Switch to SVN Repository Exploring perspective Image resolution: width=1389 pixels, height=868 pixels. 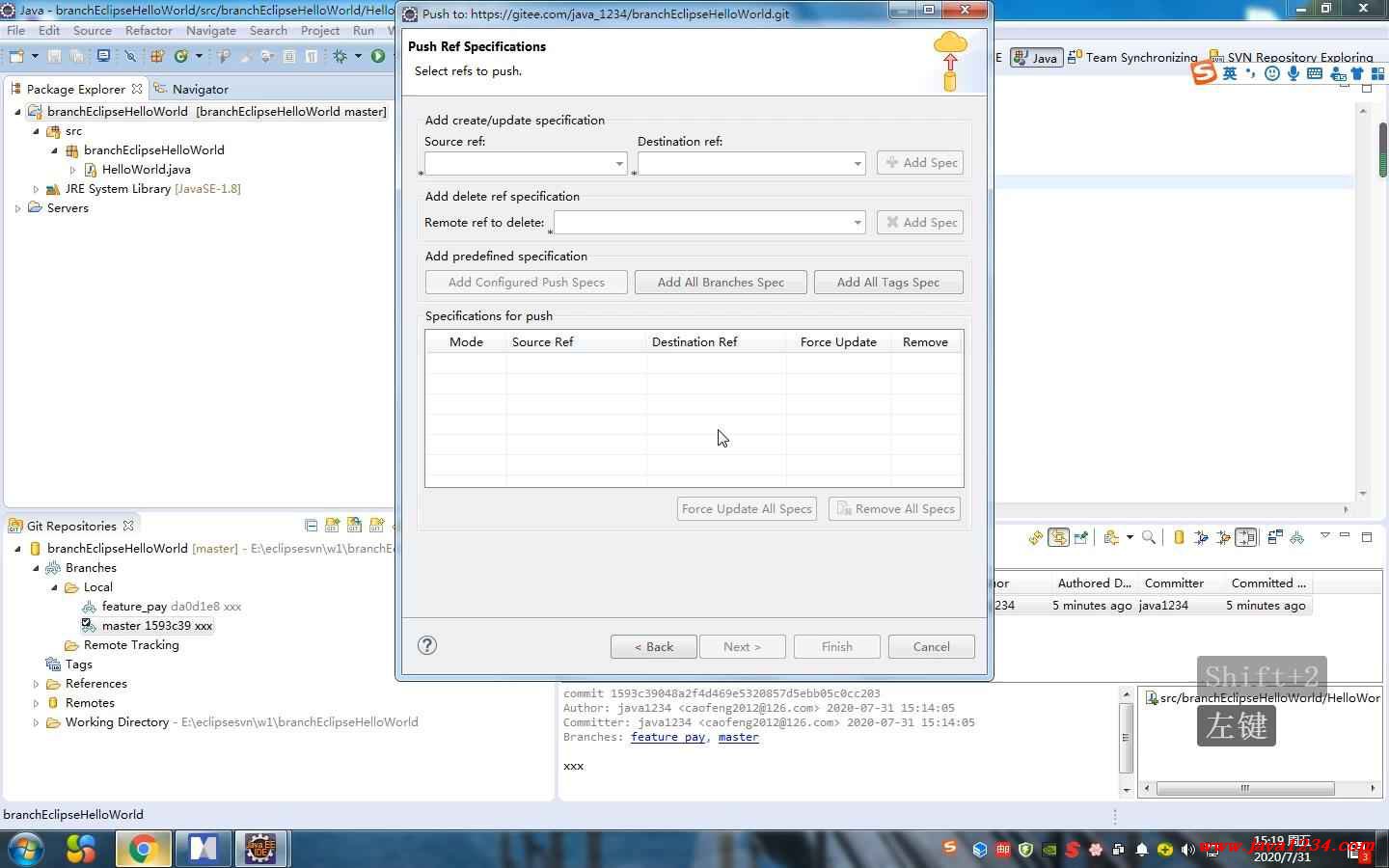[1291, 57]
